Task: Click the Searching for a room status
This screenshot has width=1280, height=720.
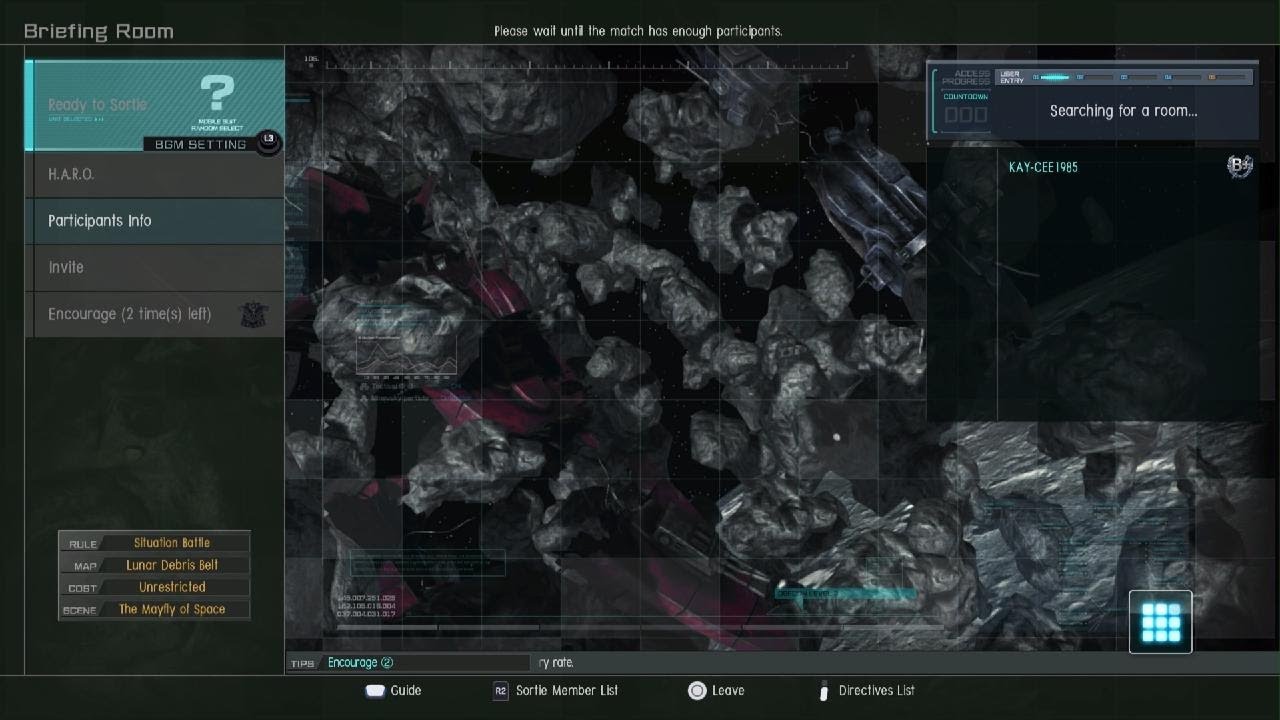Action: pos(1123,111)
